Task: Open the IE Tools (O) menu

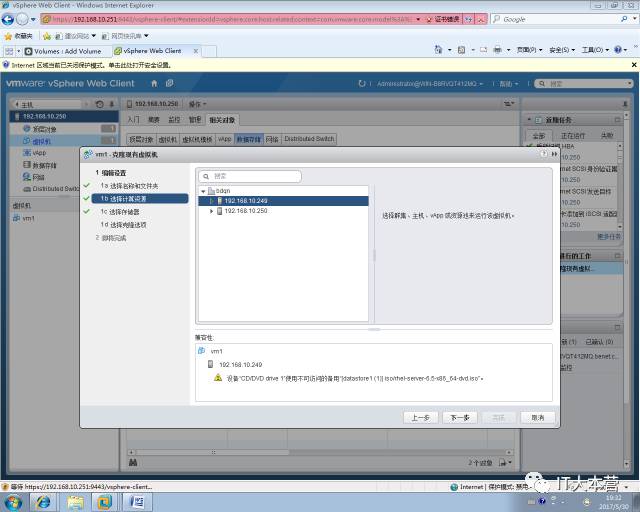Action: [x=595, y=50]
